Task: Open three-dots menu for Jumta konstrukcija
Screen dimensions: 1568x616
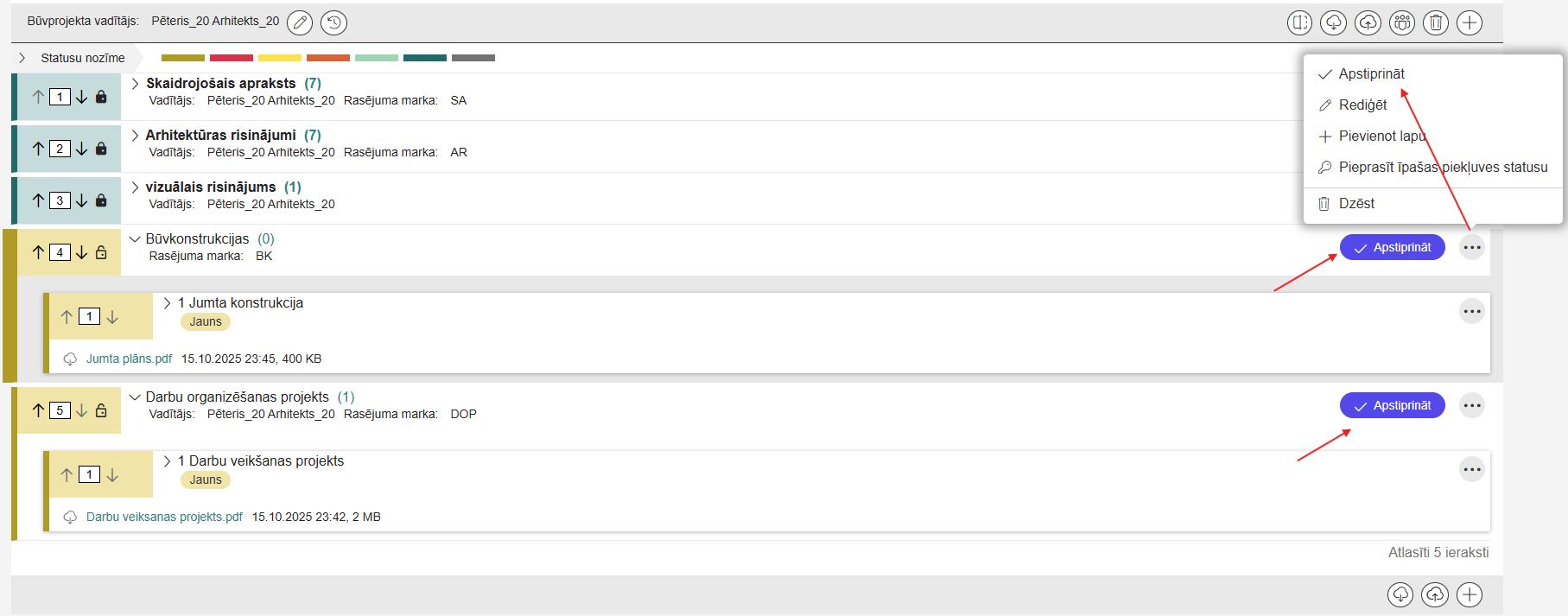Action: 1472,311
